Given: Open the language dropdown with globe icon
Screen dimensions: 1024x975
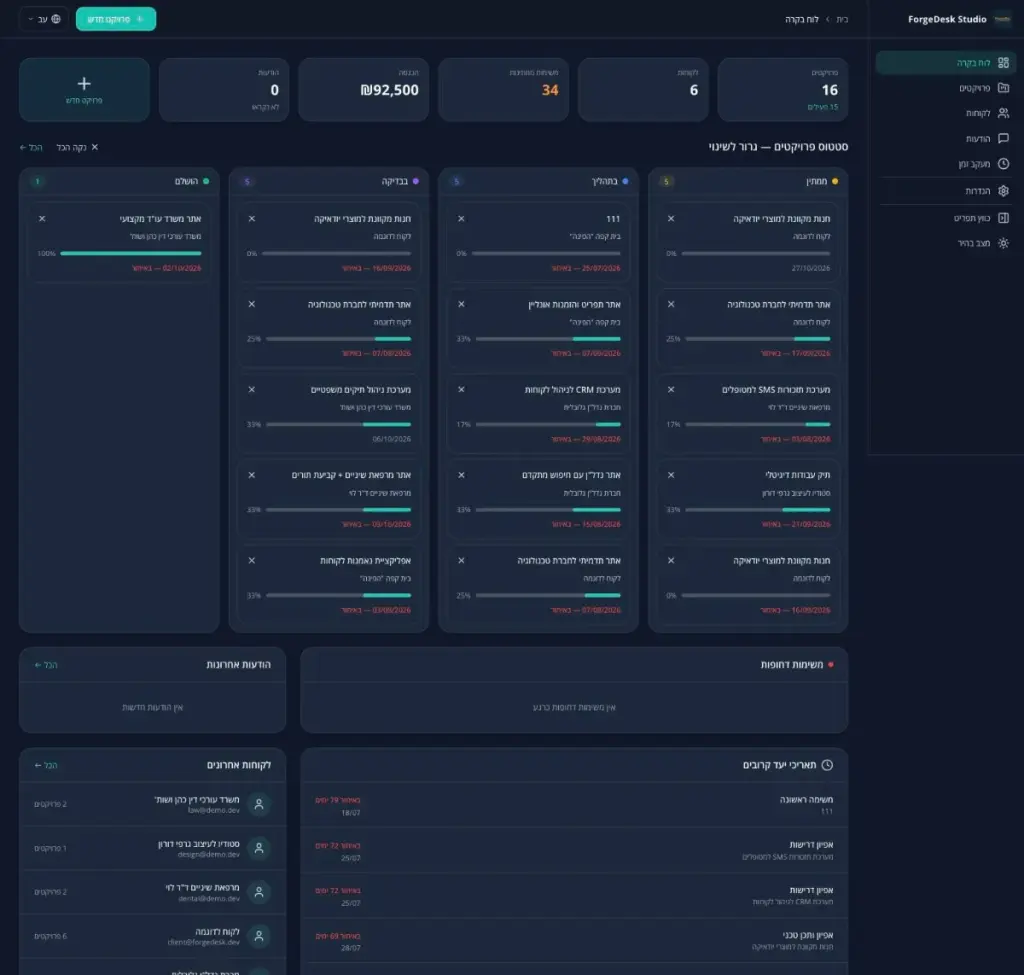Looking at the screenshot, I should tap(44, 19).
